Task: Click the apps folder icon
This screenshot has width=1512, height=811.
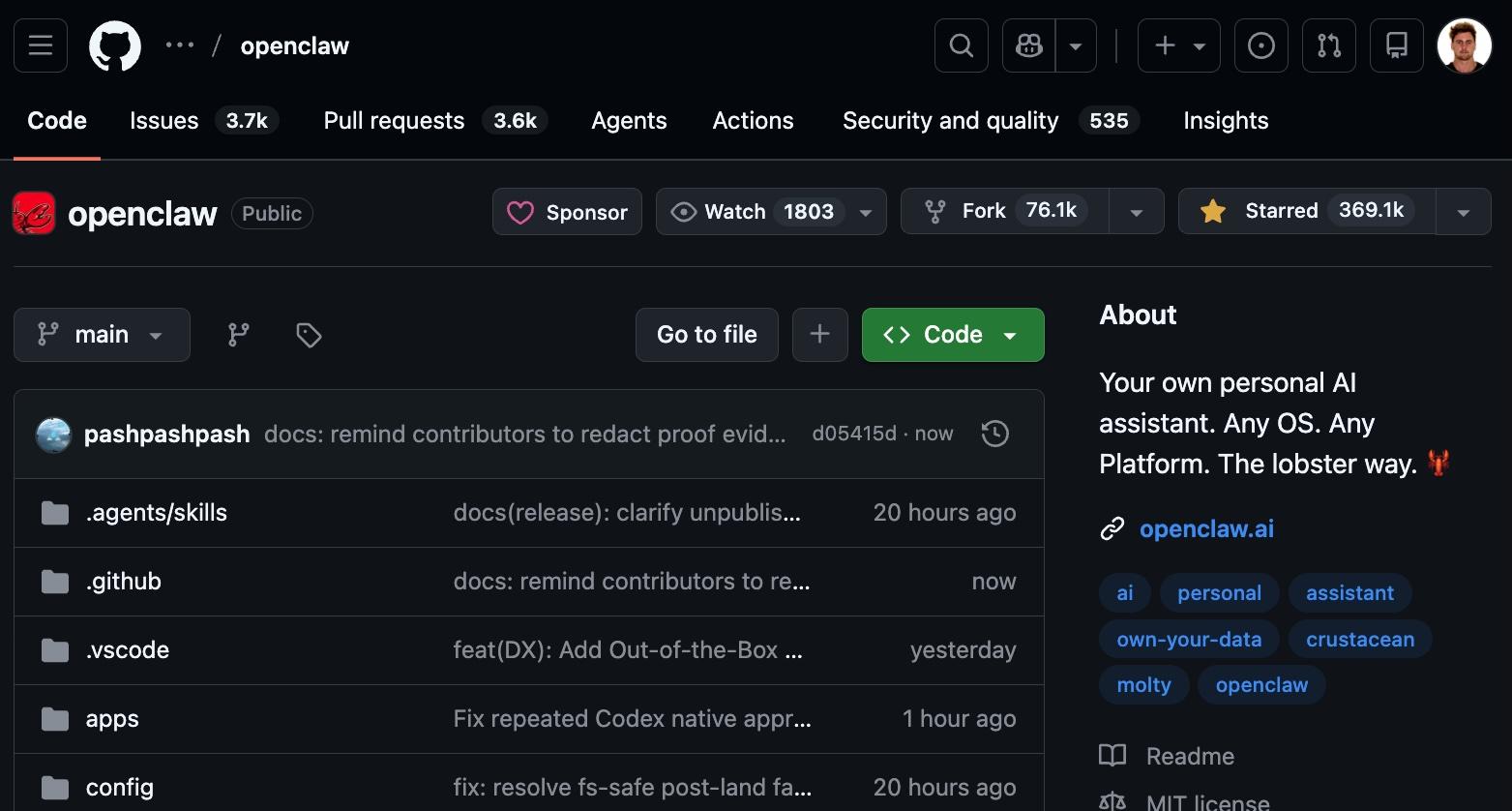Action: [x=55, y=719]
